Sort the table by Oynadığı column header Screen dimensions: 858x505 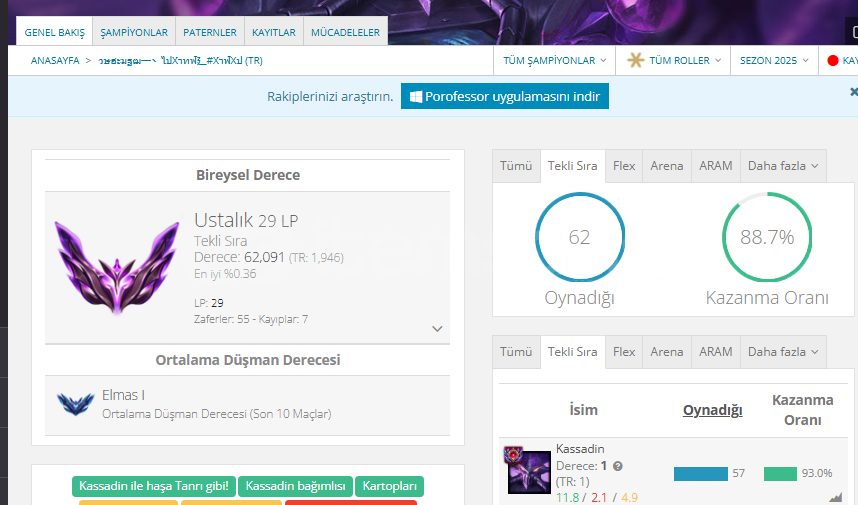pyautogui.click(x=712, y=410)
